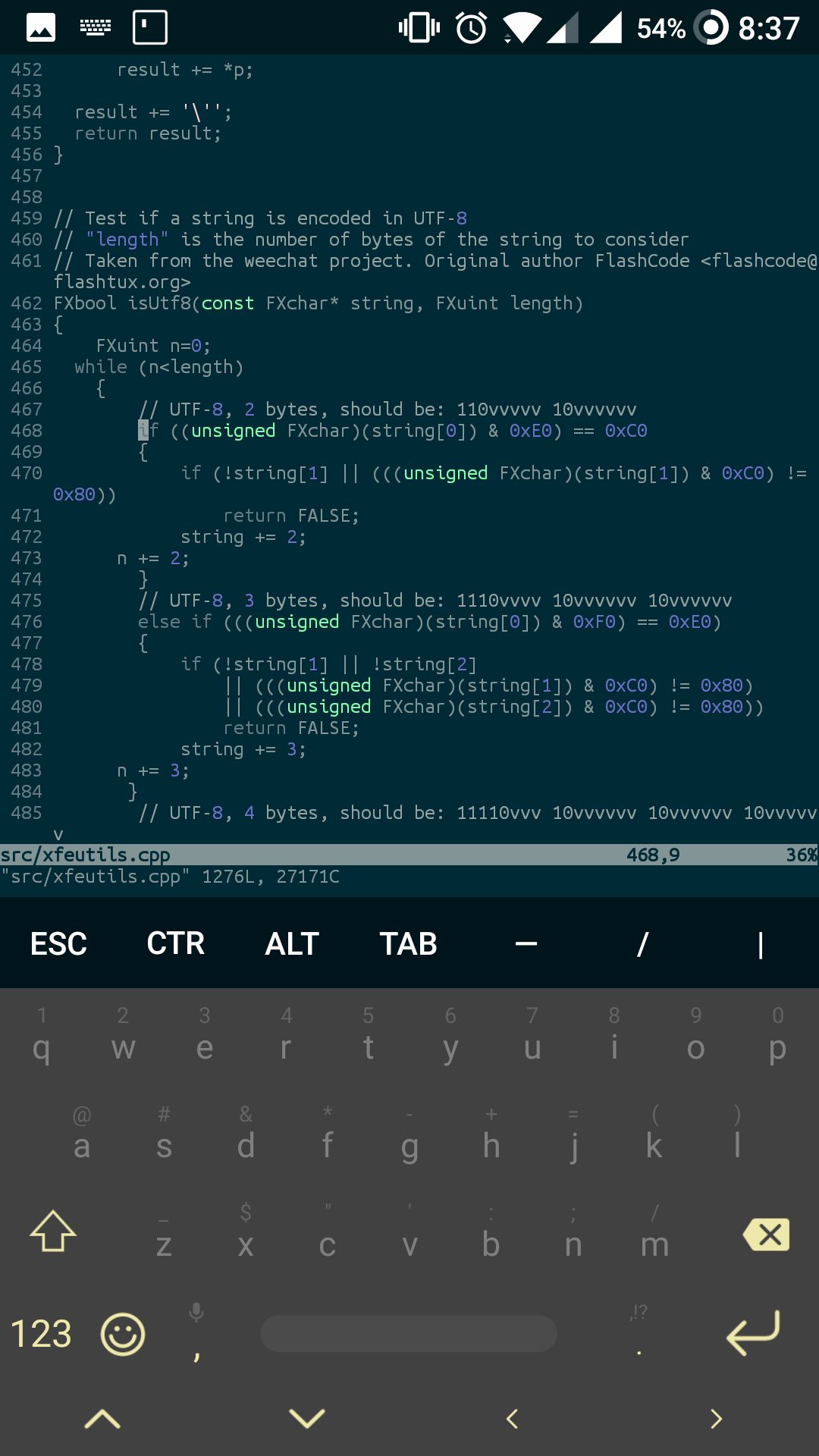Open keyboard notification icon in status bar
This screenshot has width=819, height=1456.
(96, 28)
